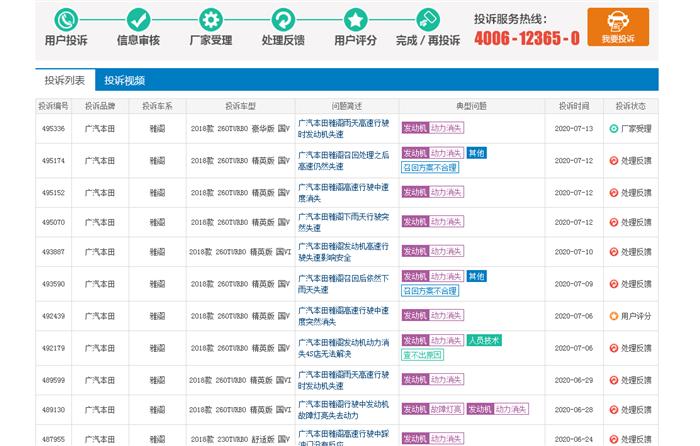Screen dimensions: 700x446
Task: Click the 发动机 故障灯亮 tag in row 489130
Action: tap(433, 409)
